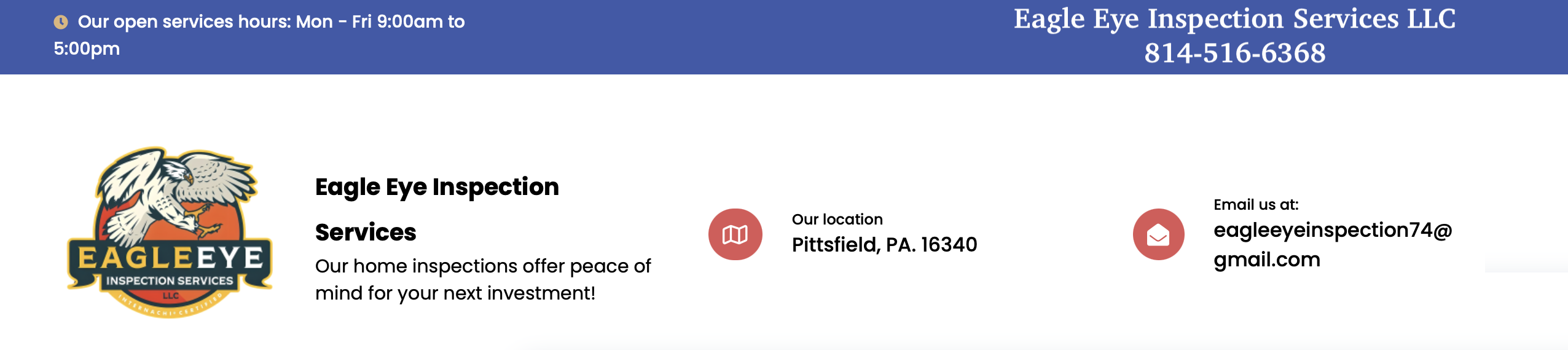Click the Email us at label
This screenshot has height=350, width=1568.
[x=1256, y=205]
